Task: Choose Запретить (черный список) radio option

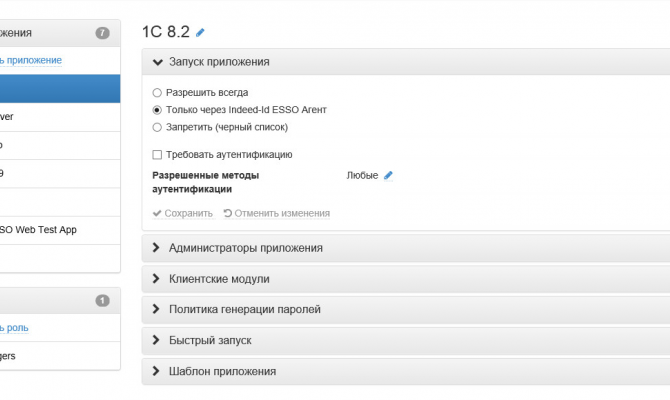Action: [x=157, y=128]
